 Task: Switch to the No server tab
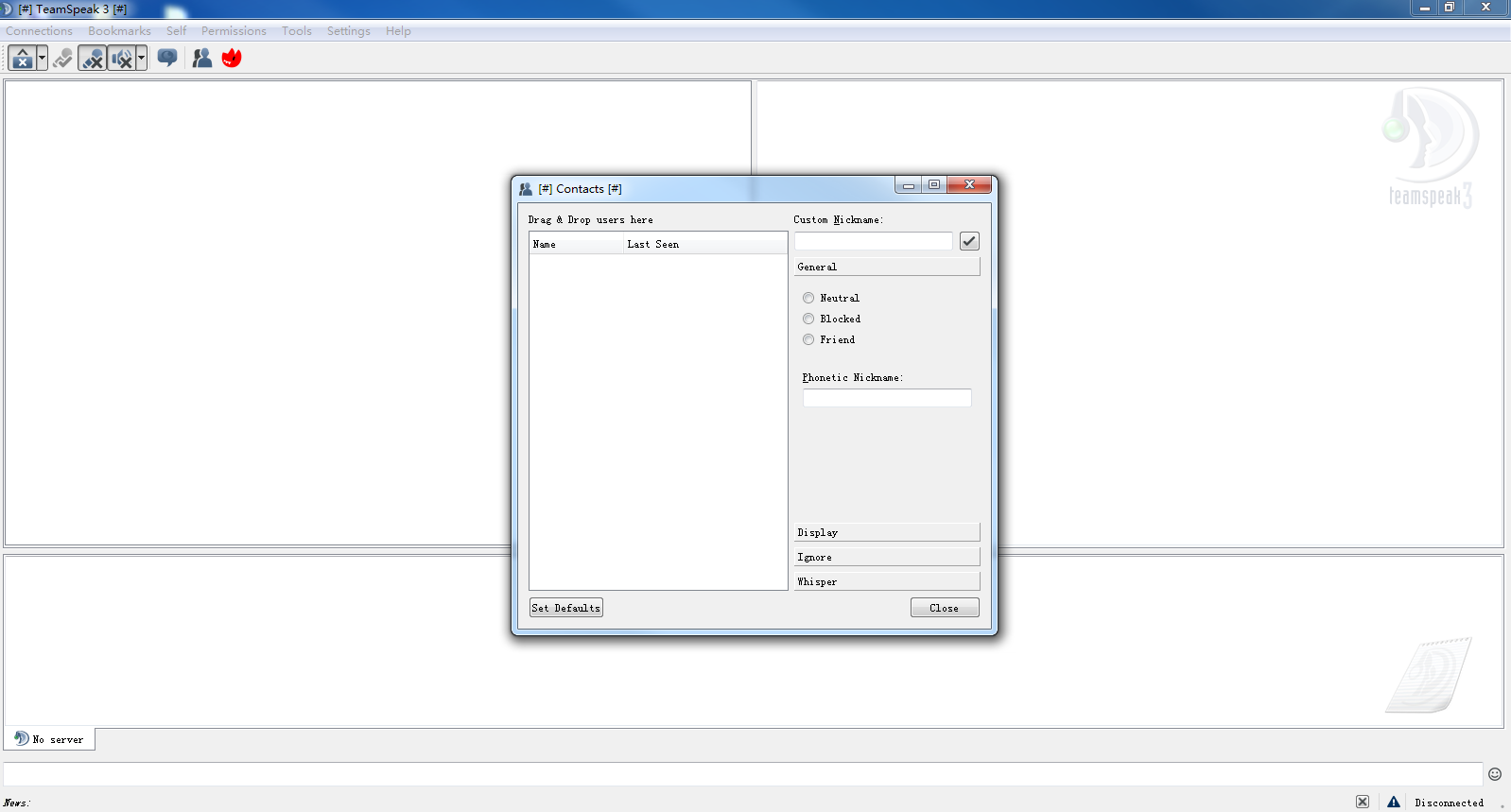[x=49, y=739]
